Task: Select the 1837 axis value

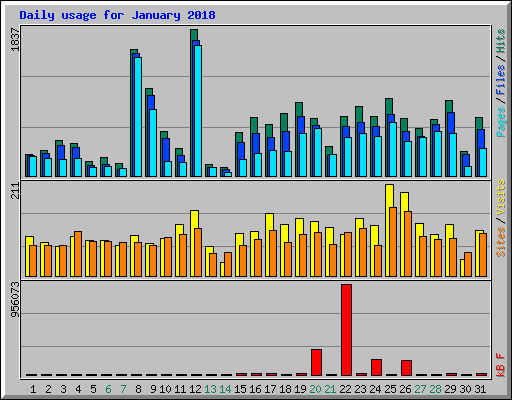Action: pyautogui.click(x=15, y=40)
